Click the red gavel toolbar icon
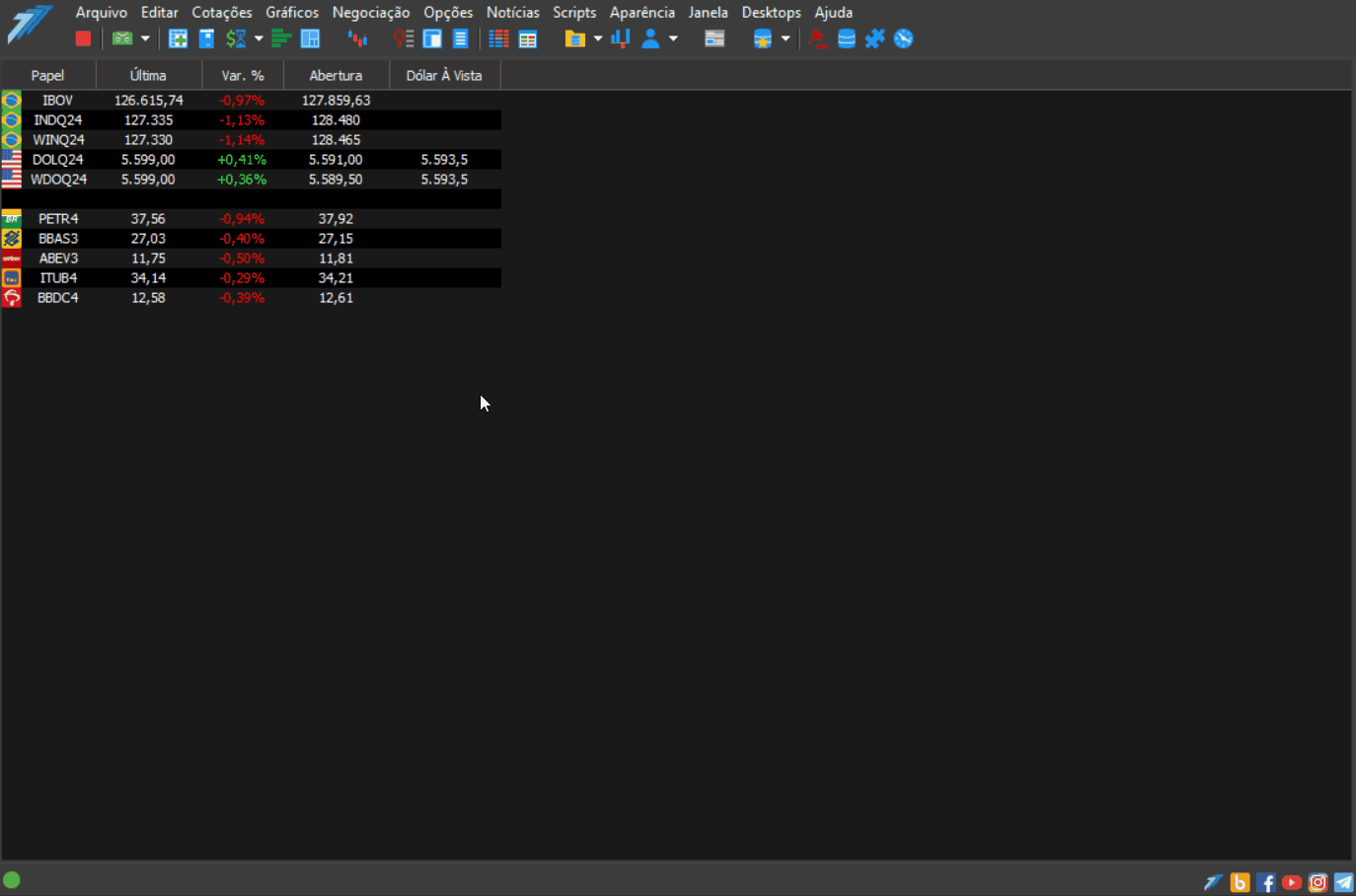 coord(818,38)
